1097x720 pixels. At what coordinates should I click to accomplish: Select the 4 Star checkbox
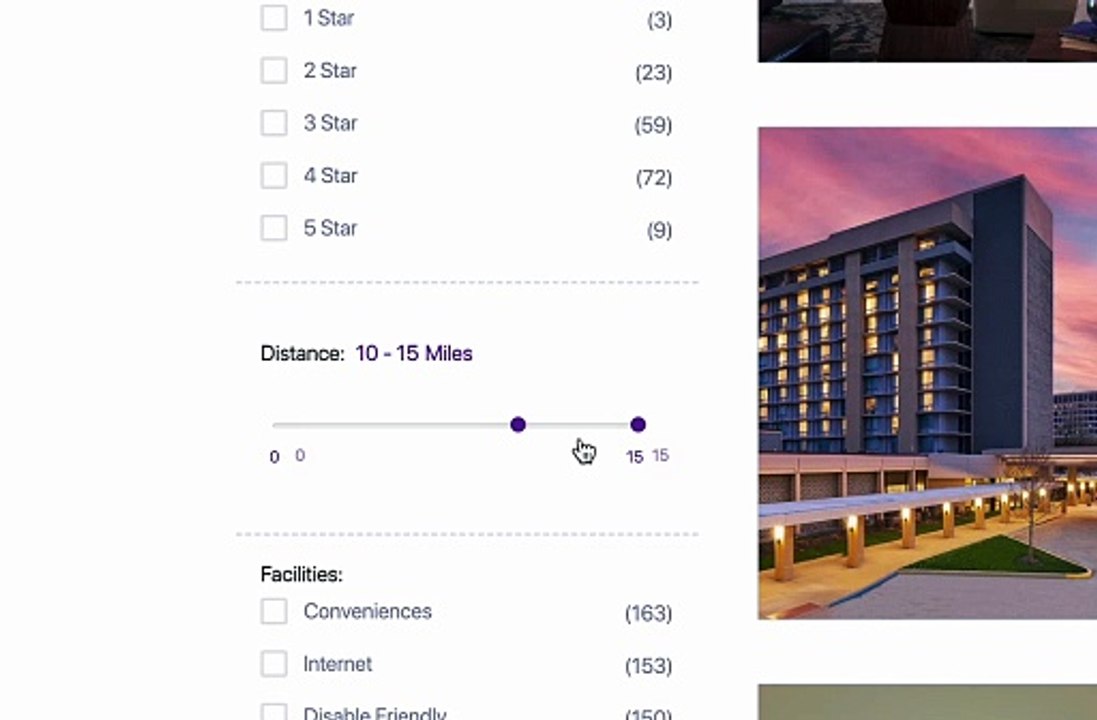[x=274, y=176]
